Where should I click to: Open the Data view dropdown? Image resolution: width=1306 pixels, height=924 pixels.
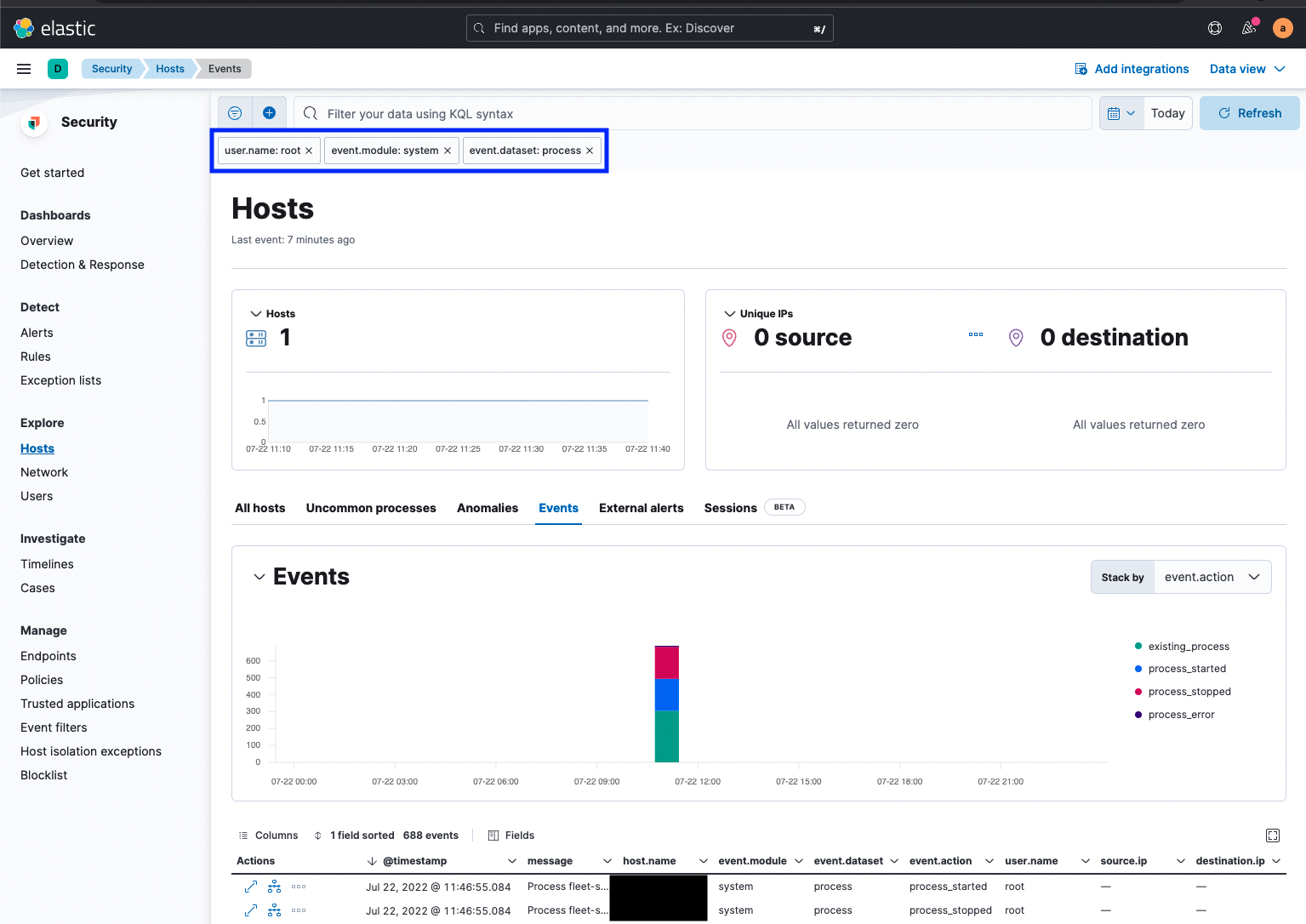click(1247, 69)
